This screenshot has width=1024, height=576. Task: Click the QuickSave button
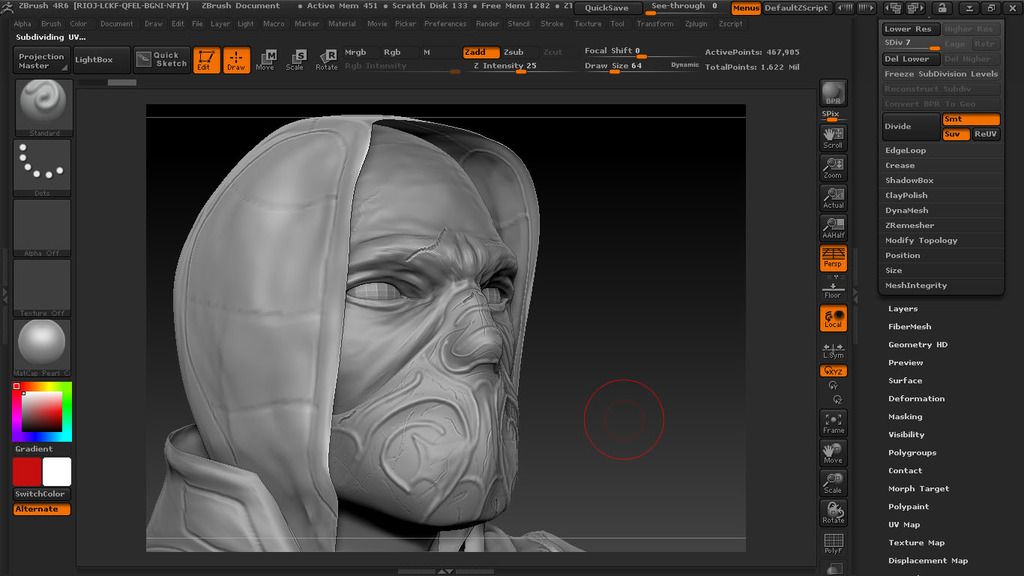click(607, 8)
